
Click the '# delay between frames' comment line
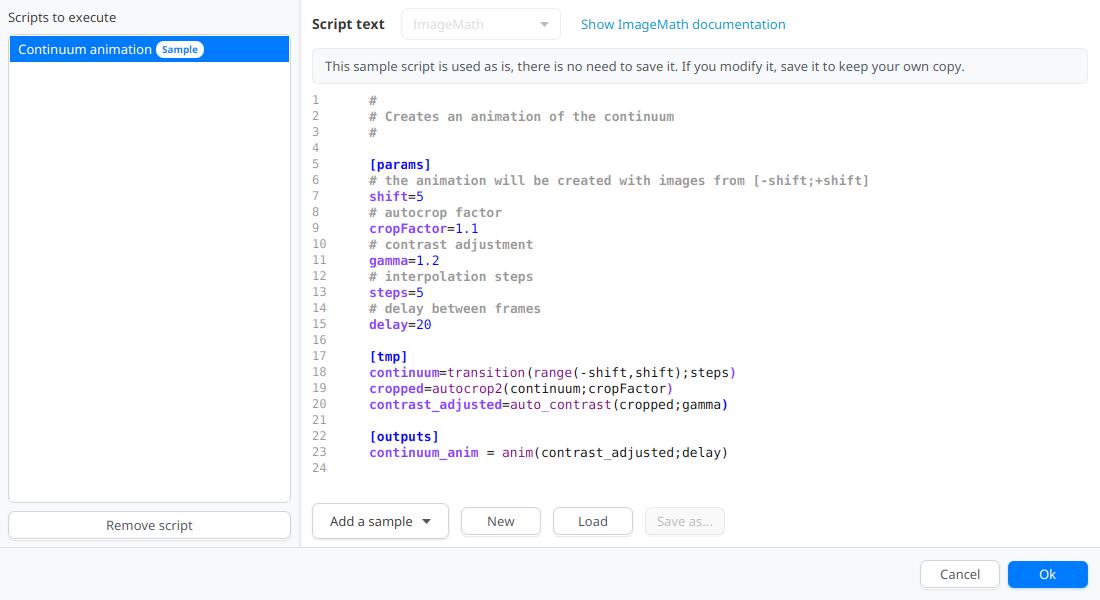[x=455, y=308]
